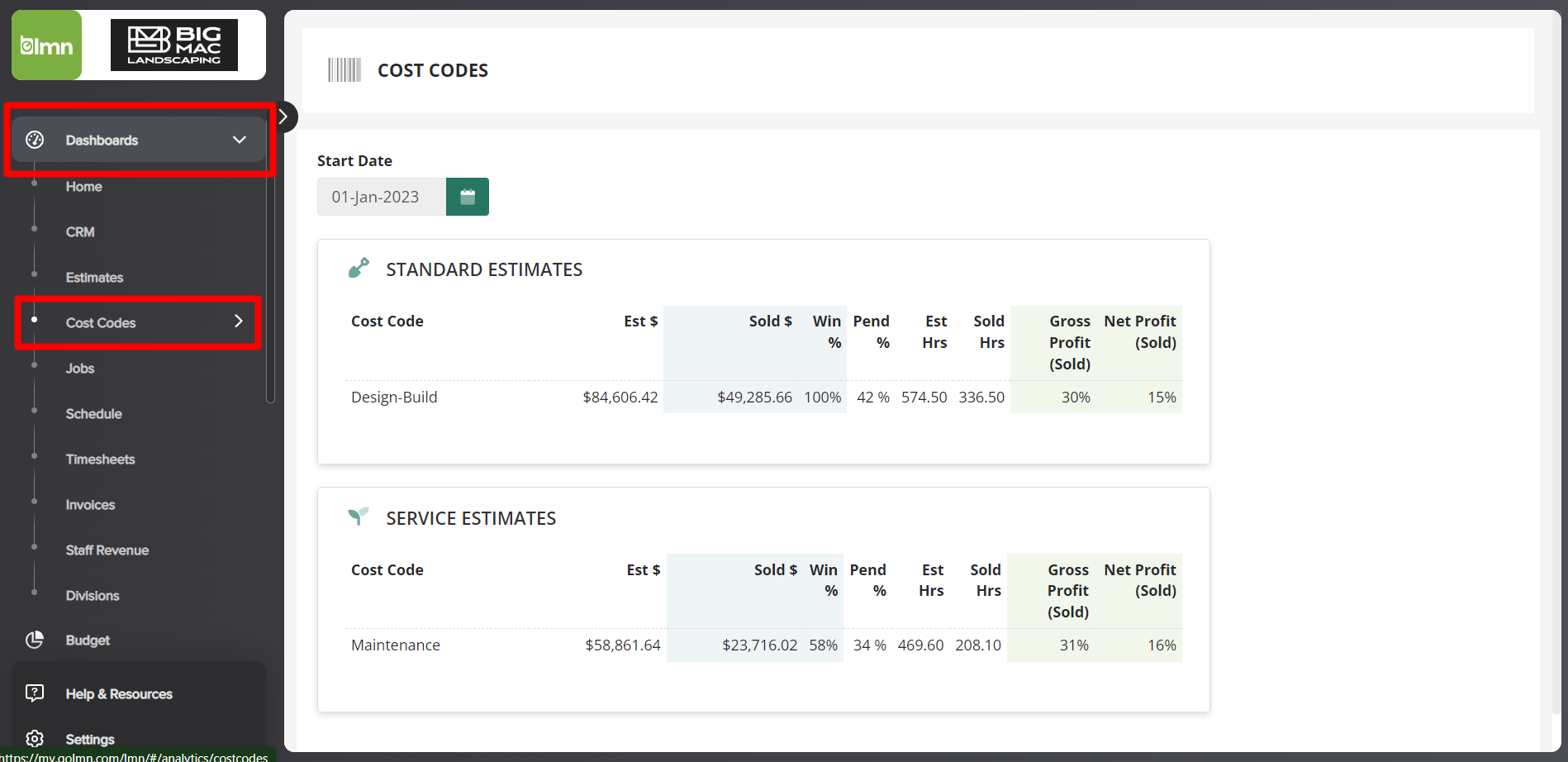Click the 574.50 estimated hours value
Viewport: 1568px width, 762px height.
[x=924, y=398]
